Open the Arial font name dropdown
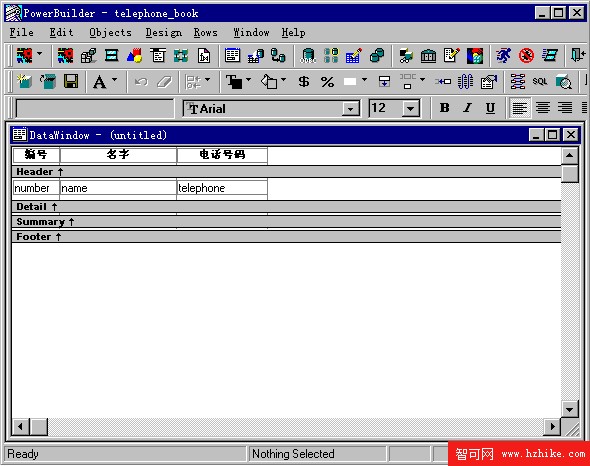 [x=350, y=109]
